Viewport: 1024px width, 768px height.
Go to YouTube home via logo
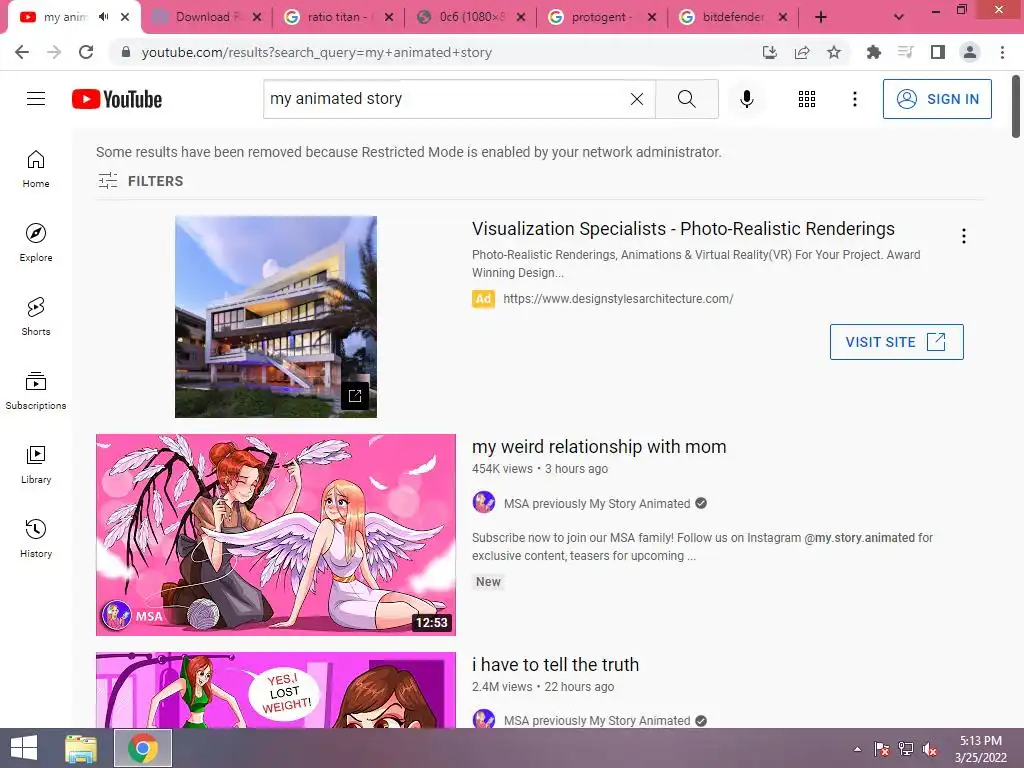117,99
